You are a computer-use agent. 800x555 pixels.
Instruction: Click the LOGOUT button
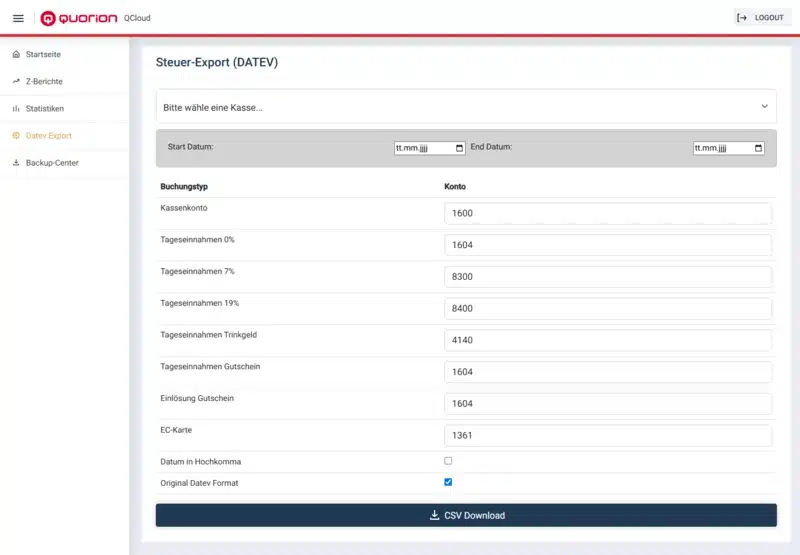point(762,18)
